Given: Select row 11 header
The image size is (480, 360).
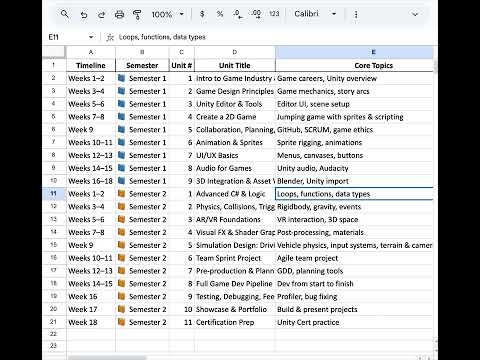Looking at the screenshot, I should point(54,194).
